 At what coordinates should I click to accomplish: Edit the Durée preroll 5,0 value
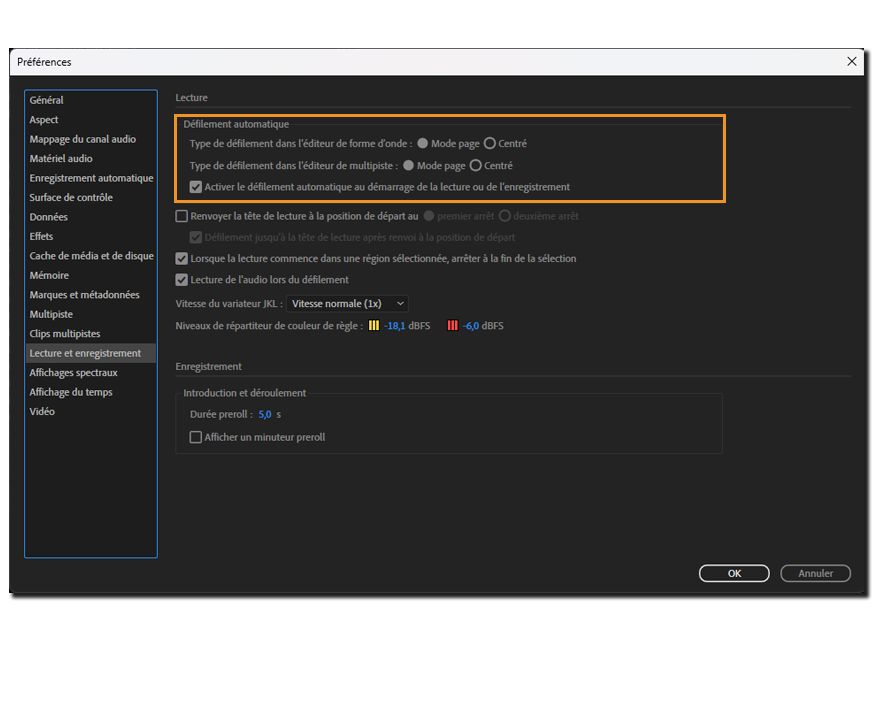(x=265, y=414)
